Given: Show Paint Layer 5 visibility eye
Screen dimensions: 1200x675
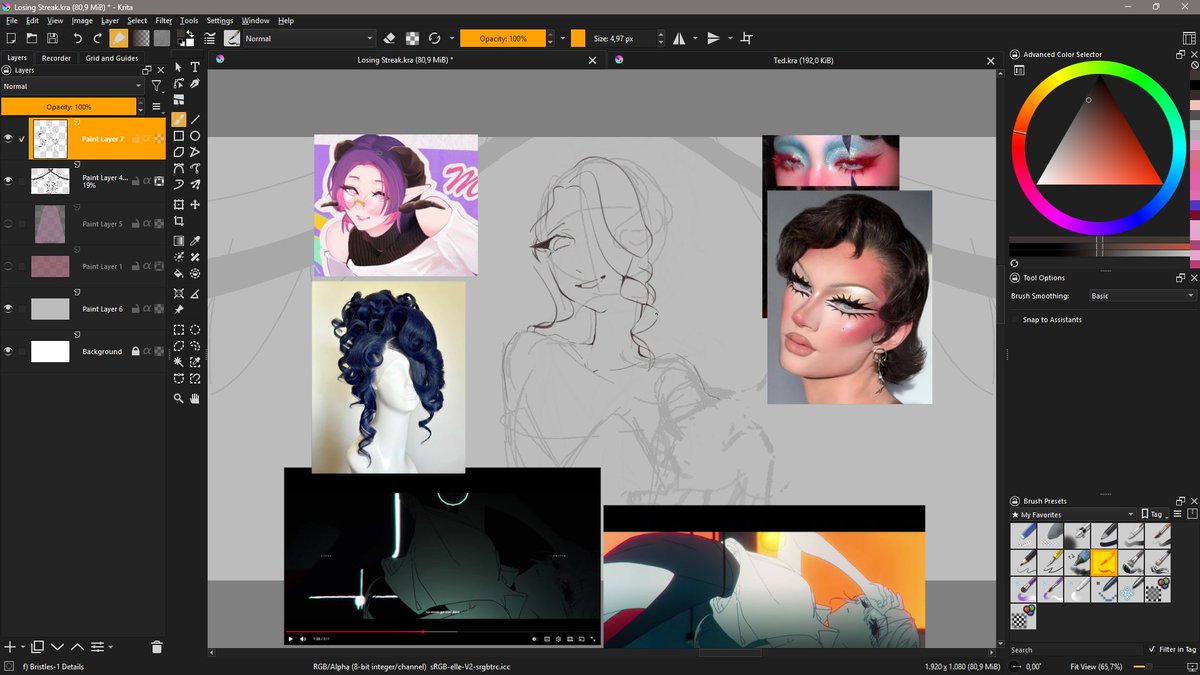Looking at the screenshot, I should tap(9, 224).
